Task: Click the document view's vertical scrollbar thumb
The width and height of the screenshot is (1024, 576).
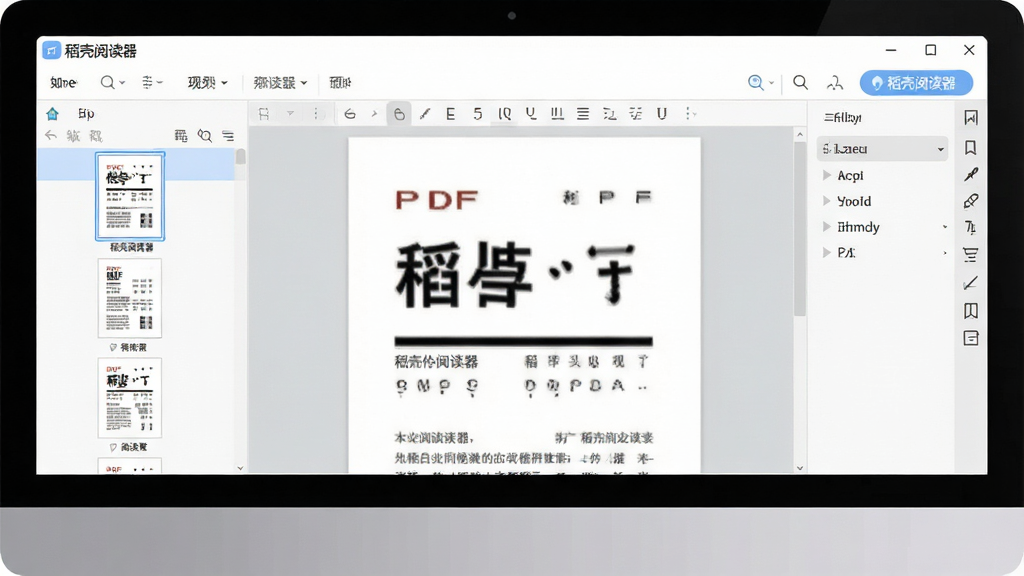Action: (x=800, y=229)
